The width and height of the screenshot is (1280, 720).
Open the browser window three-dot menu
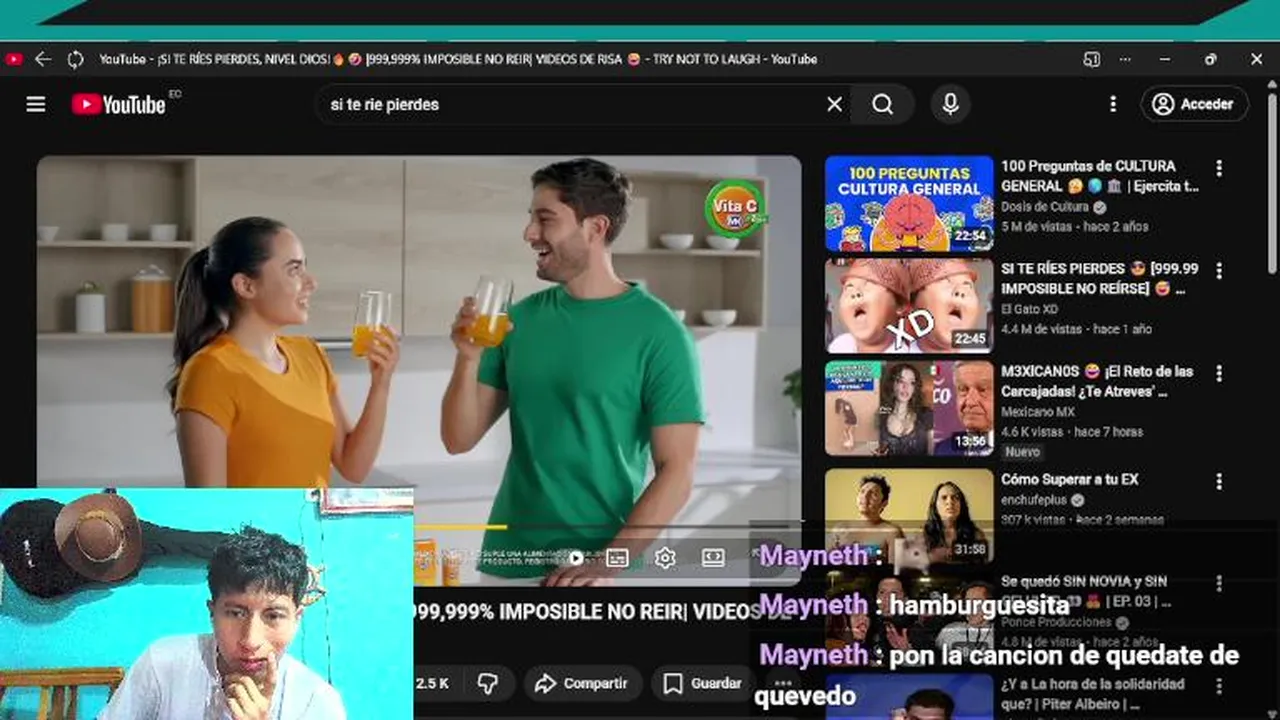pyautogui.click(x=1125, y=59)
